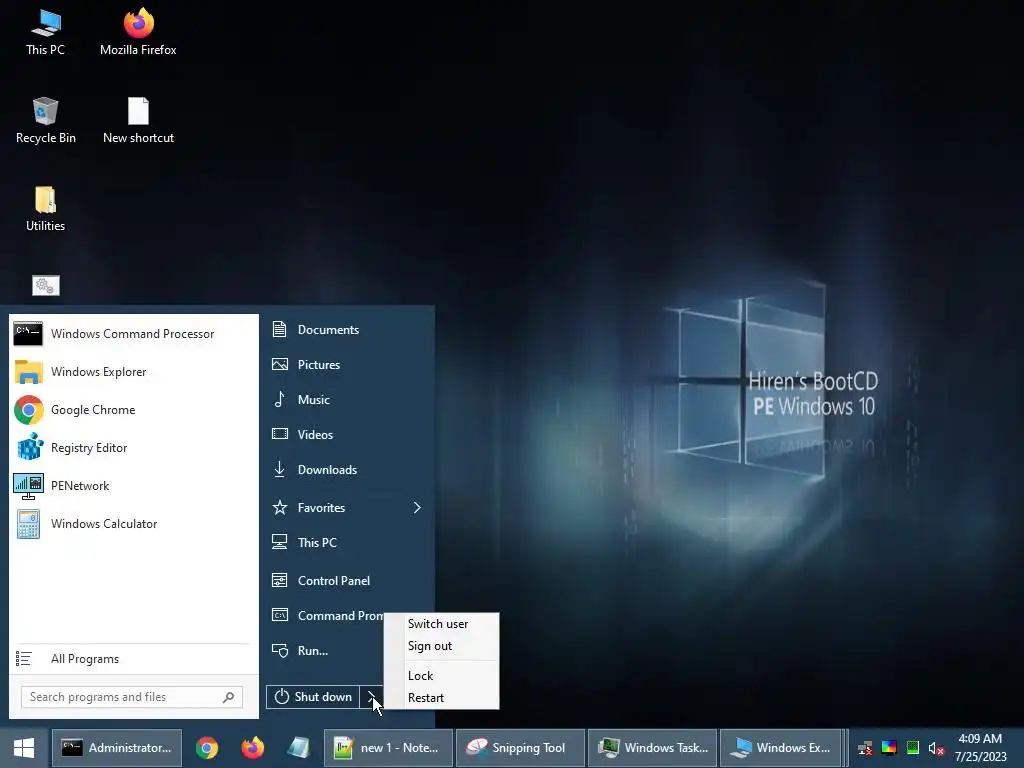Select the gear settings desktop icon above Start menu
This screenshot has width=1024, height=768.
click(x=46, y=285)
